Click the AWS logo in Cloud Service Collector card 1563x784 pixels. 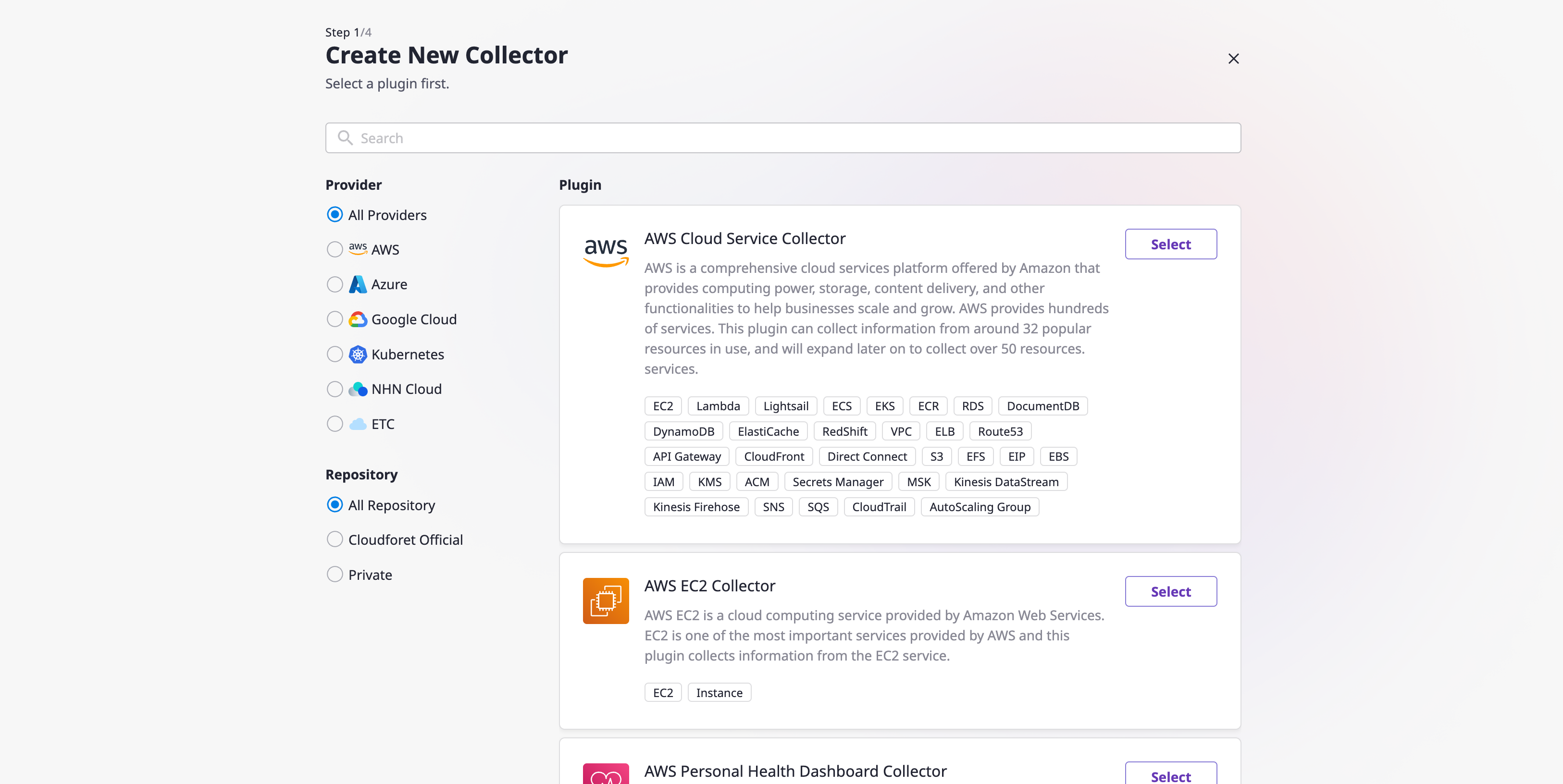click(x=606, y=252)
